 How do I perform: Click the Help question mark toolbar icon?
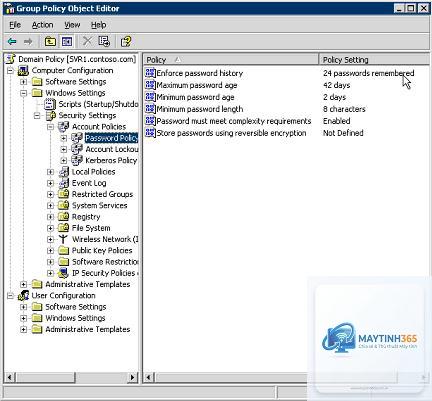pyautogui.click(x=126, y=41)
